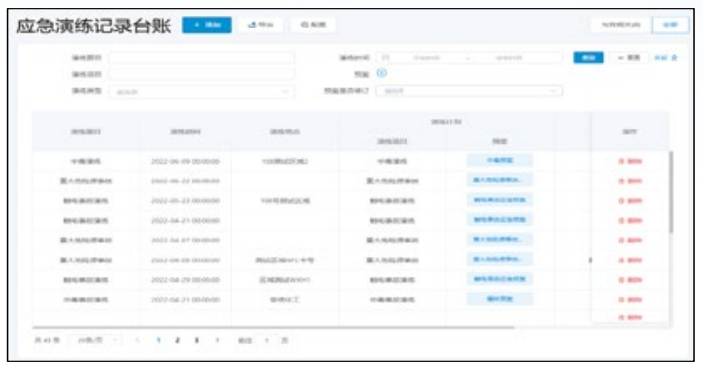Delete the record dated 2022-06-22

pos(630,181)
